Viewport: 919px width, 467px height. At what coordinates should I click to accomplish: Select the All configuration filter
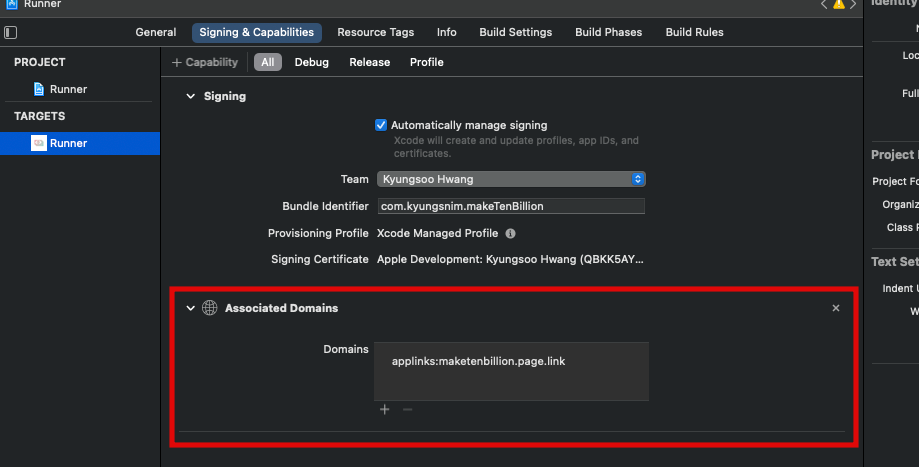[268, 62]
